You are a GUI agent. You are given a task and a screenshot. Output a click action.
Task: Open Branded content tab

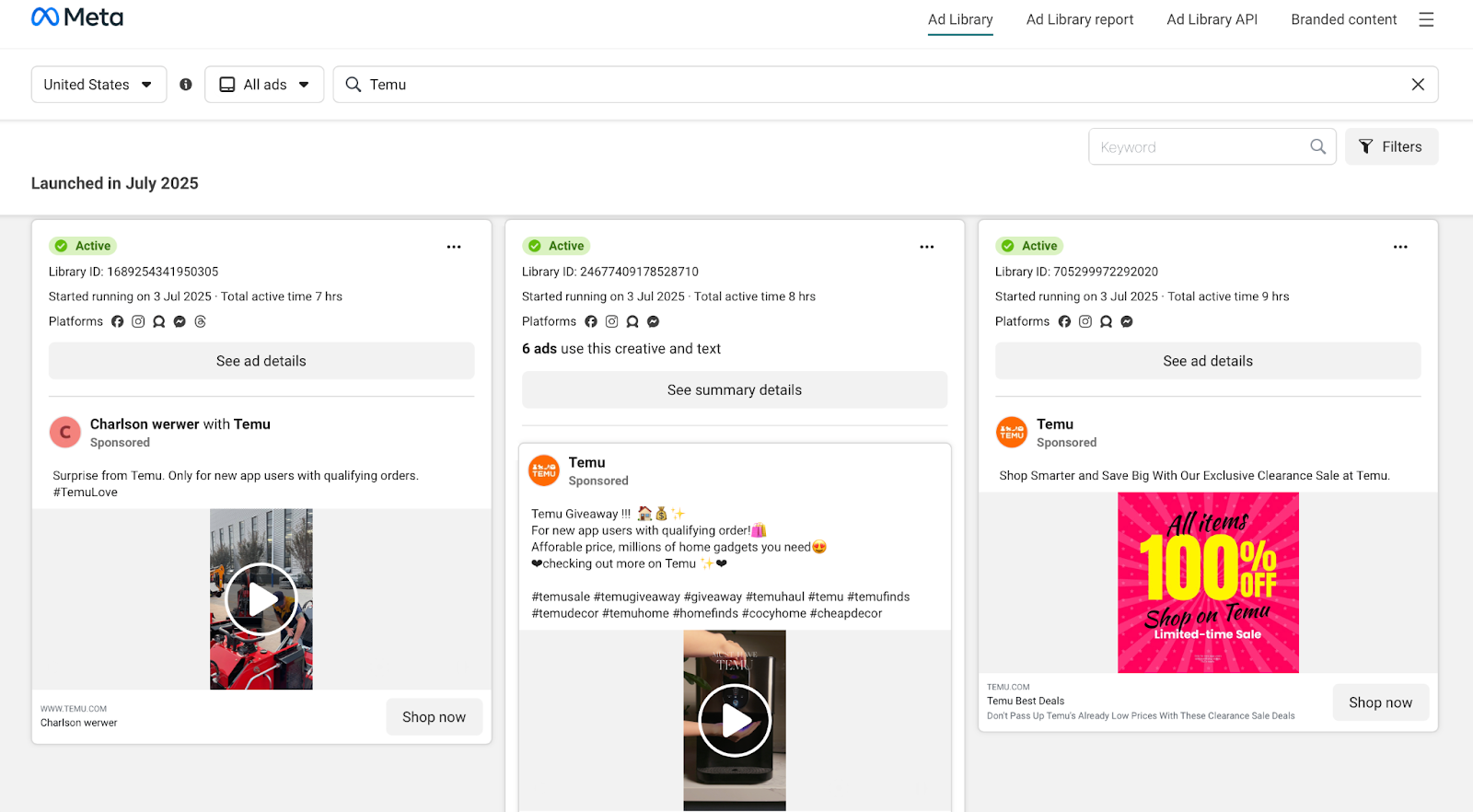coord(1343,19)
